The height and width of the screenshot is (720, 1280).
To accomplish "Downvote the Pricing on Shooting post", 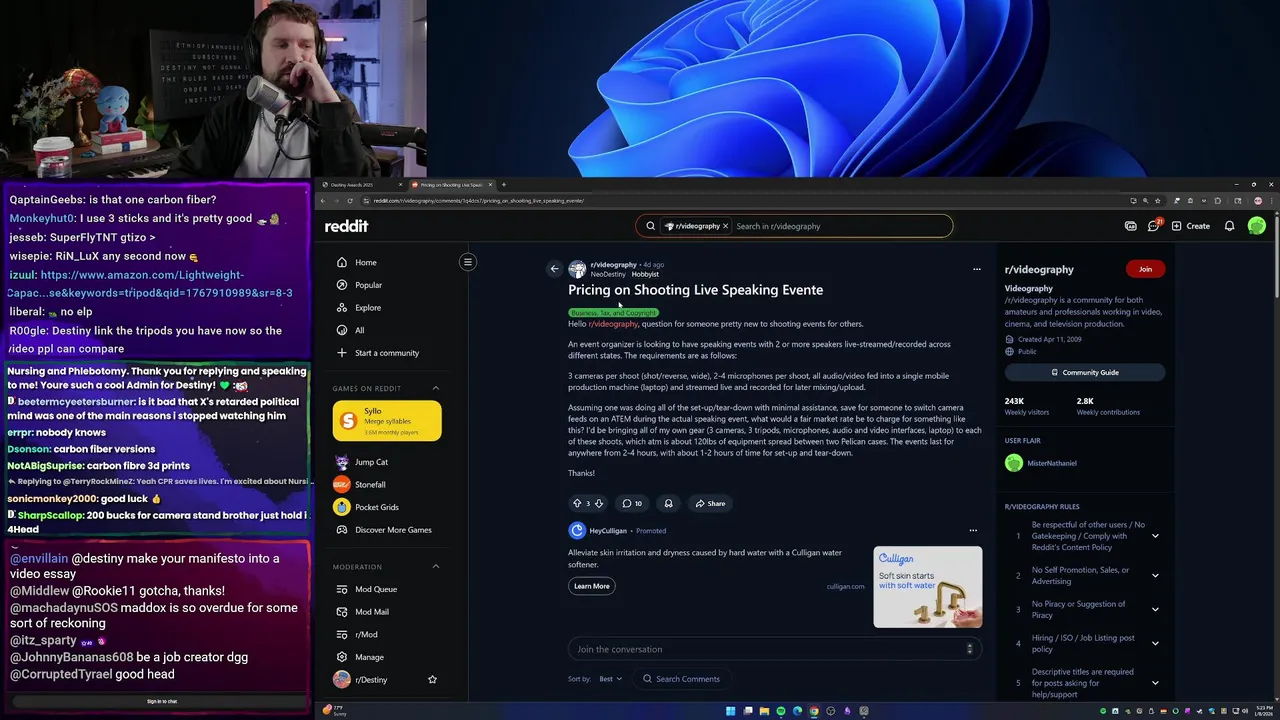I will [599, 503].
